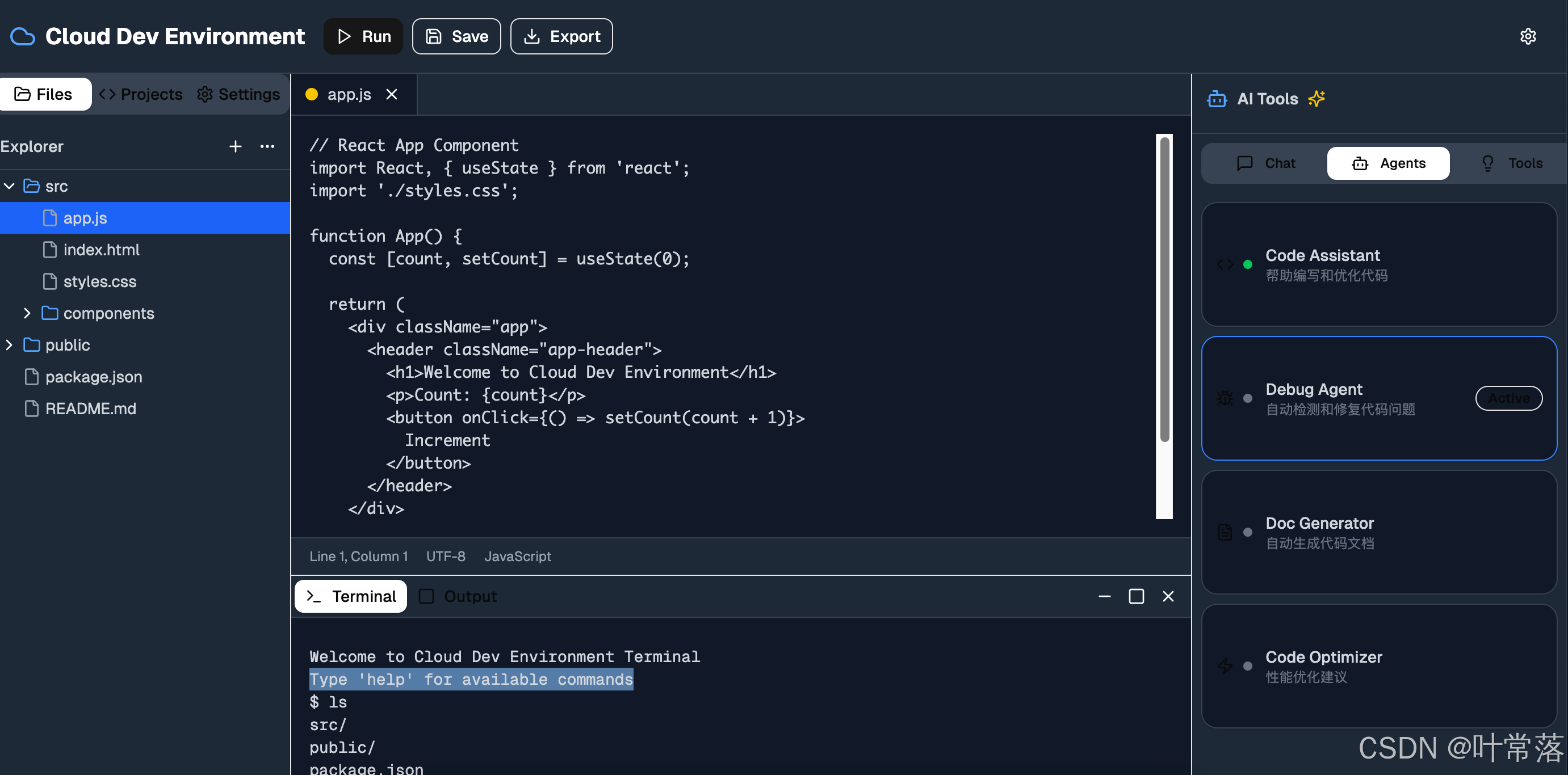The height and width of the screenshot is (775, 1568).
Task: Click the Active badge on Debug Agent
Action: [1509, 398]
